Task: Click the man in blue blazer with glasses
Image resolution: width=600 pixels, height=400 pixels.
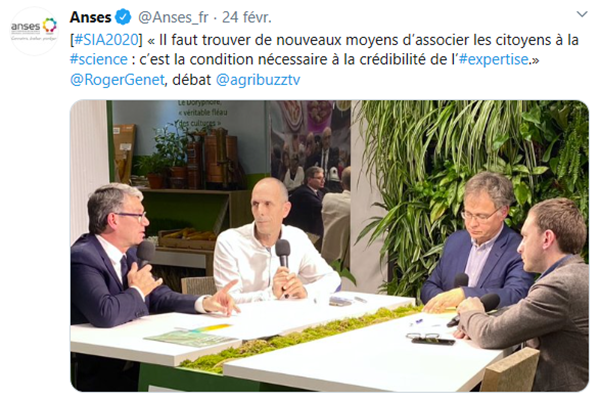Action: tap(478, 245)
